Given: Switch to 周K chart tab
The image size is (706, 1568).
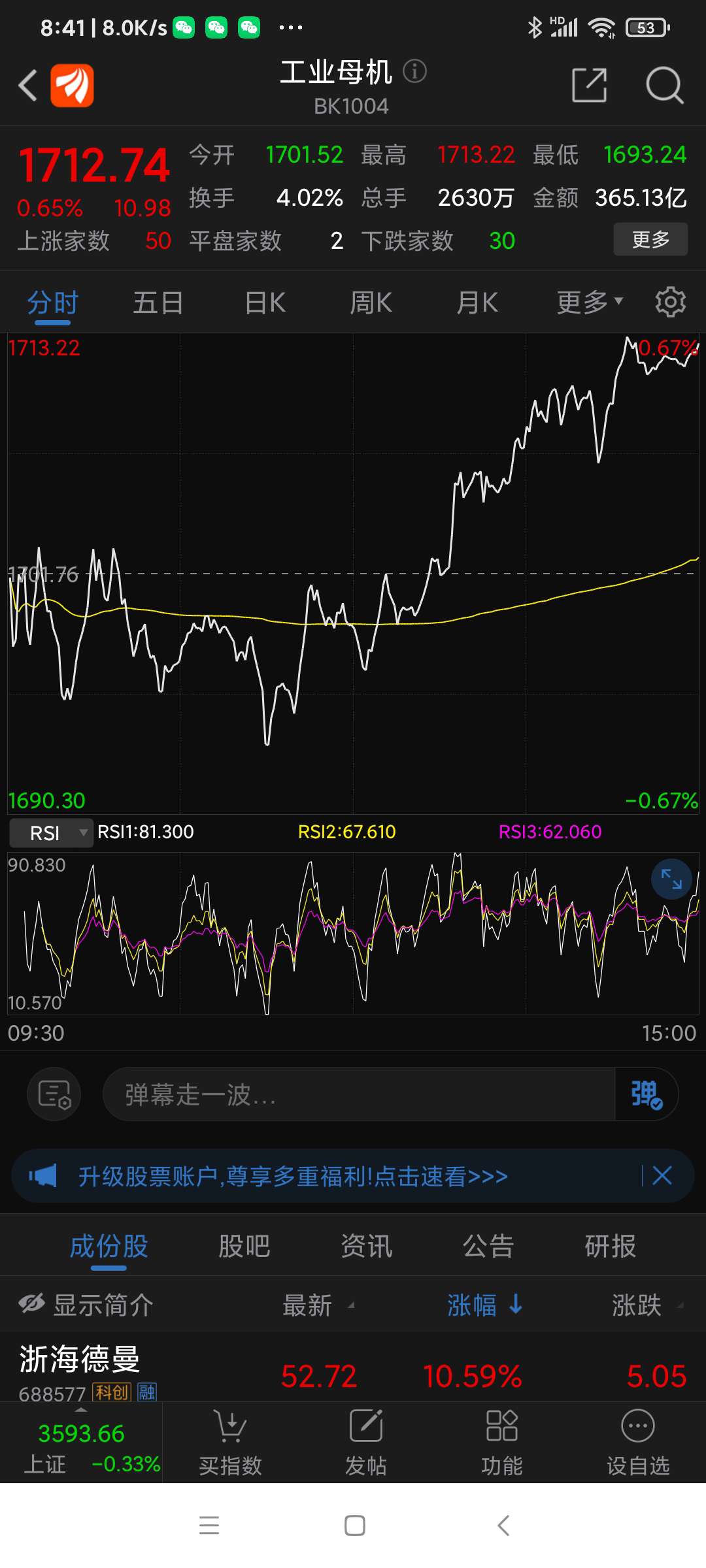Looking at the screenshot, I should point(371,302).
